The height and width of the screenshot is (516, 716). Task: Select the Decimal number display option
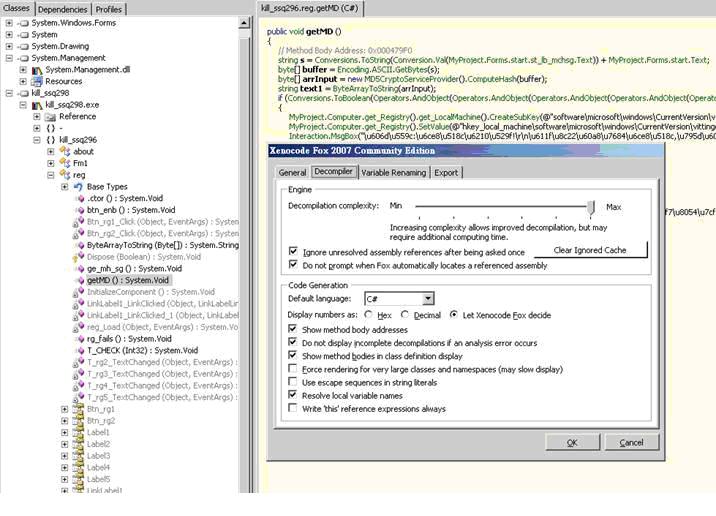pyautogui.click(x=405, y=315)
